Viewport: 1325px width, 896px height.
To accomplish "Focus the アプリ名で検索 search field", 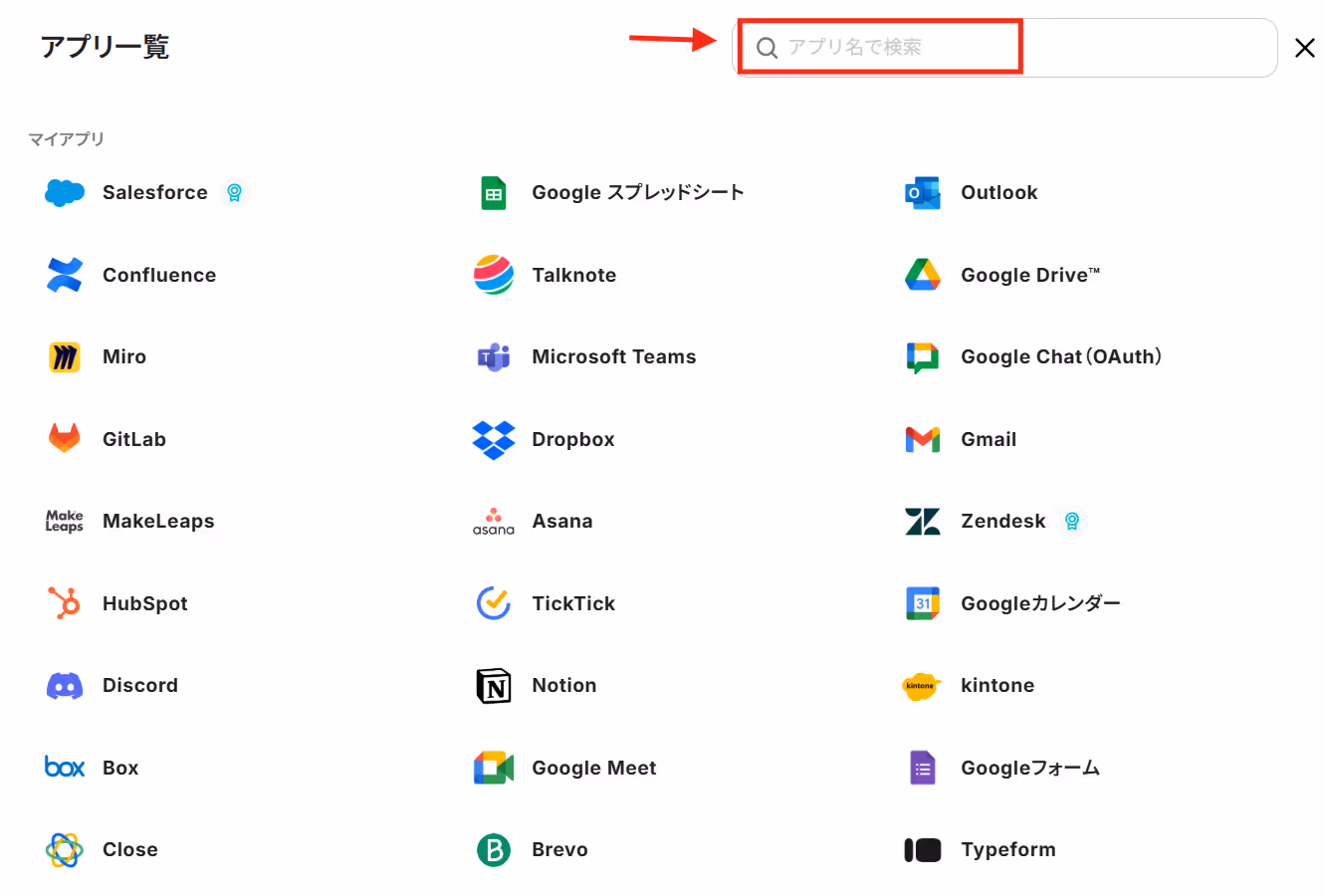I will pos(1005,48).
